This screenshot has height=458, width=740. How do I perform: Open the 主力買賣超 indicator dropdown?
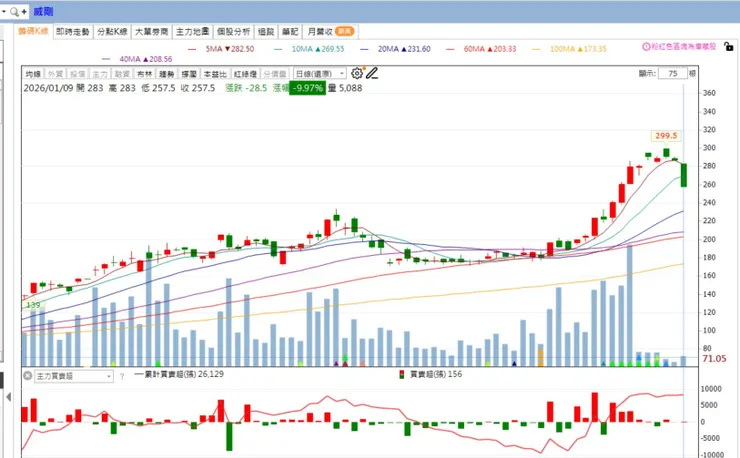tap(74, 376)
